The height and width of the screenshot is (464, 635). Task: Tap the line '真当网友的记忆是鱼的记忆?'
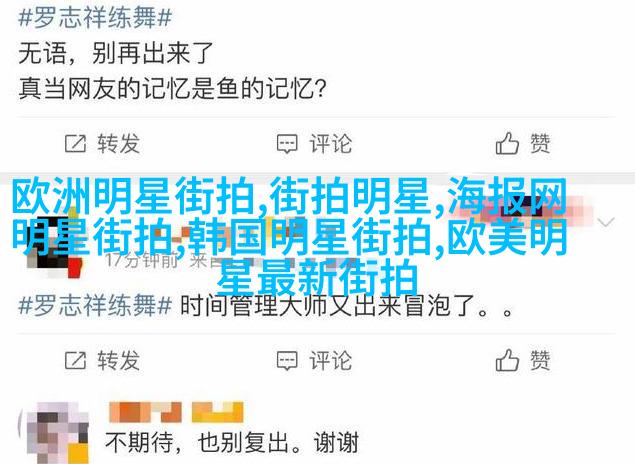click(x=172, y=89)
